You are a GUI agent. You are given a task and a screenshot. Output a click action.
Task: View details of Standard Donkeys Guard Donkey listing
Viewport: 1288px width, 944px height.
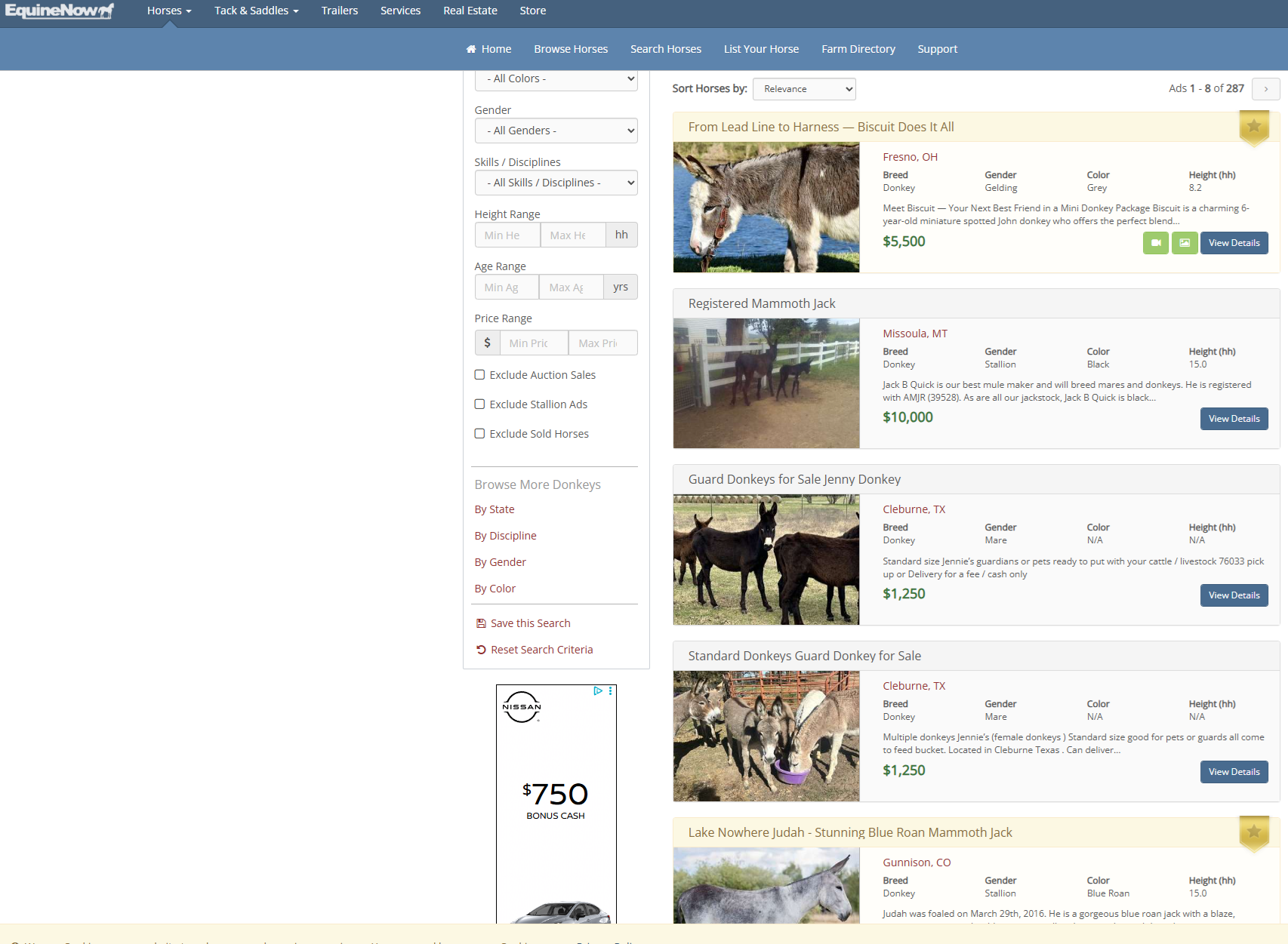(x=1234, y=772)
